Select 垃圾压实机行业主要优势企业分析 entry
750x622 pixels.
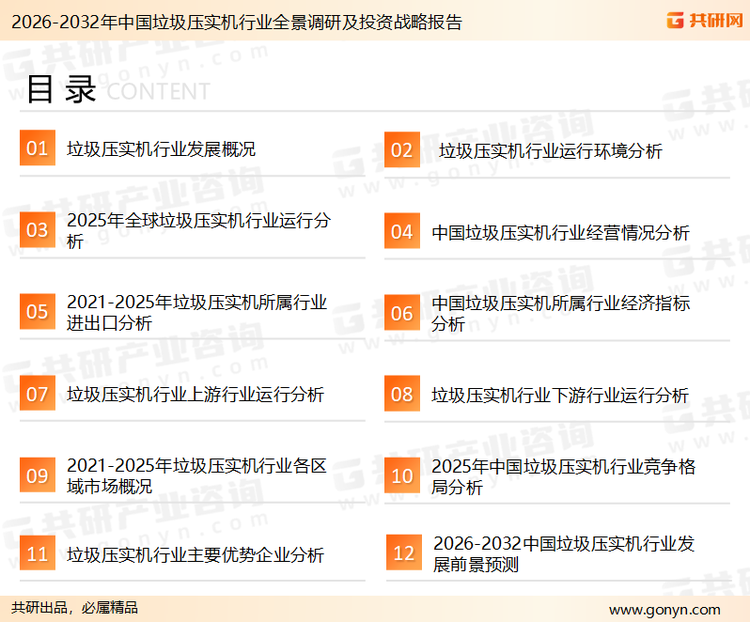coord(195,554)
